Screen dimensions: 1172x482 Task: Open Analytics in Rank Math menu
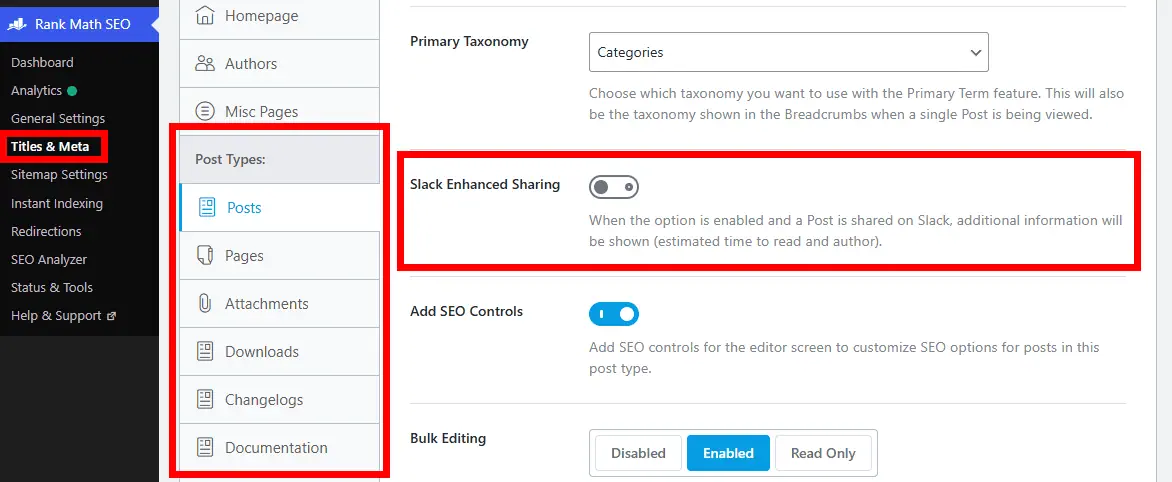point(36,91)
